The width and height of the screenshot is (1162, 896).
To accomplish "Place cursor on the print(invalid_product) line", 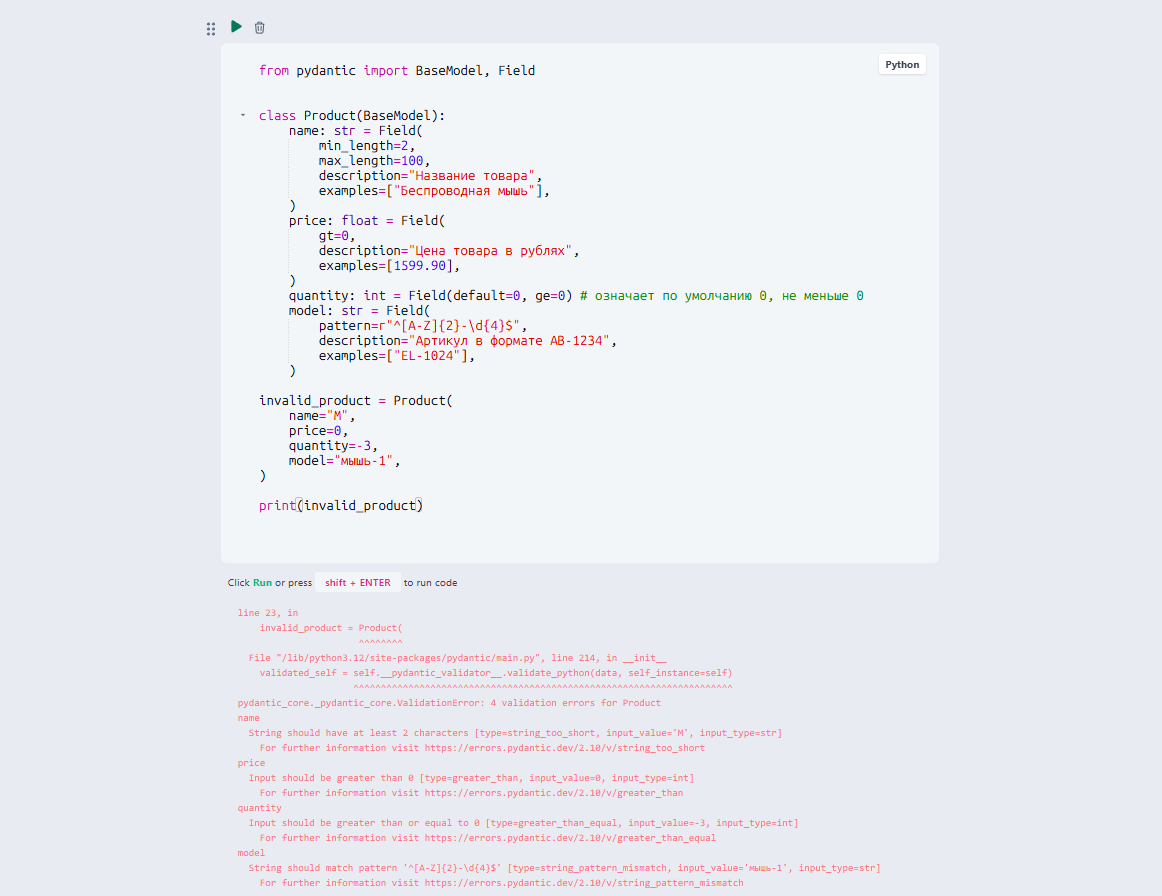I will click(341, 505).
